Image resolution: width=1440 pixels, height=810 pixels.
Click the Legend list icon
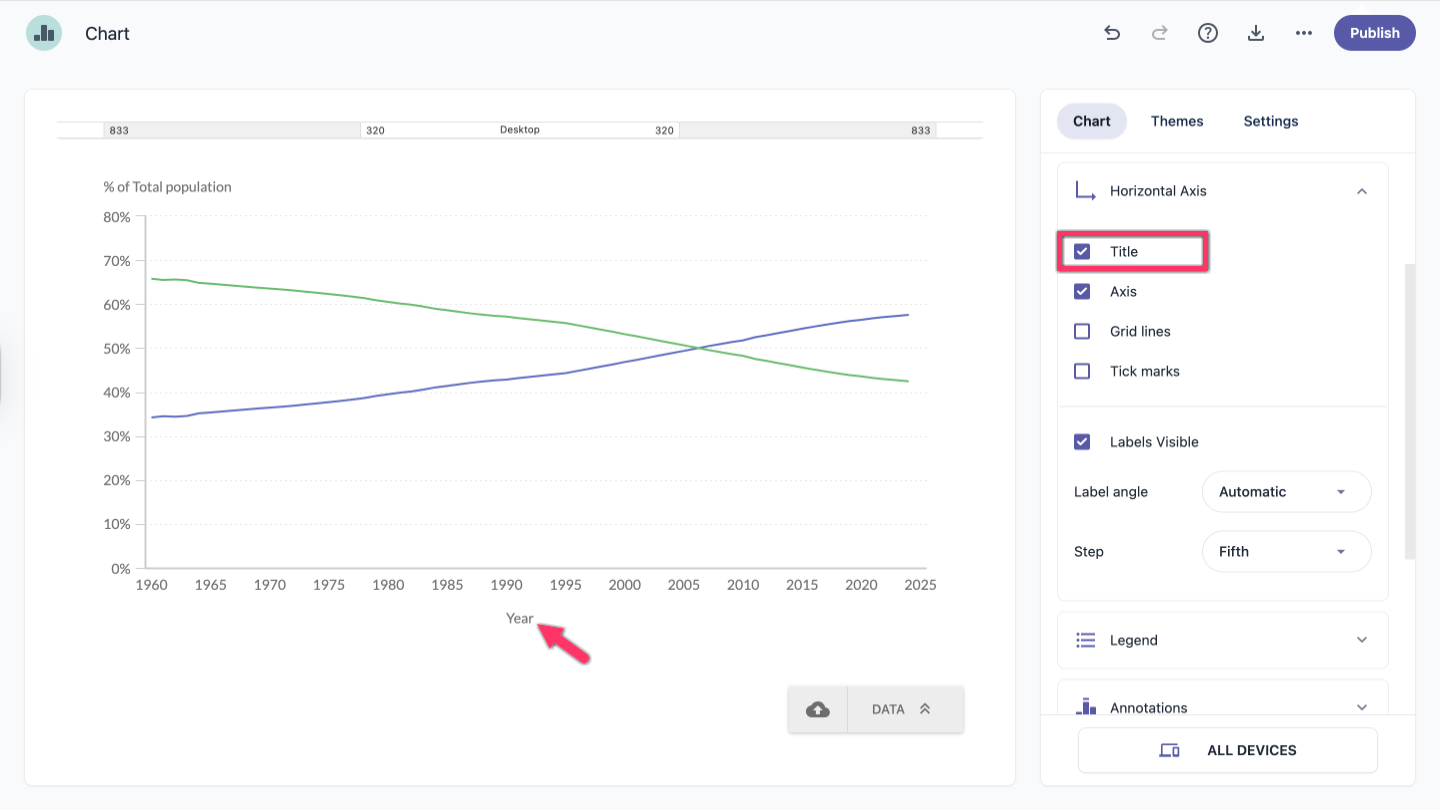[x=1086, y=640]
